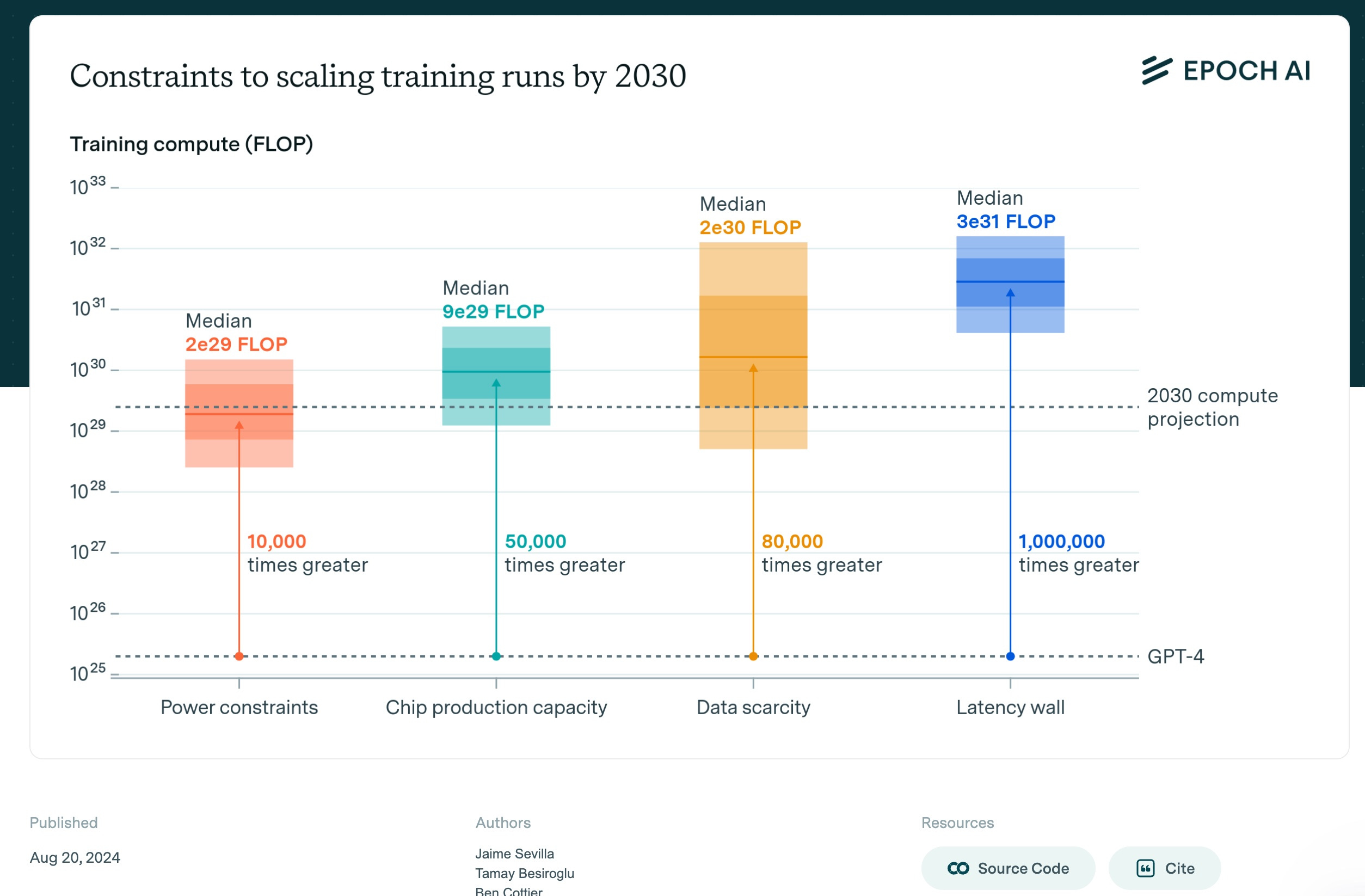This screenshot has width=1365, height=896.
Task: Open author Jaime Sevilla's link
Action: click(514, 854)
